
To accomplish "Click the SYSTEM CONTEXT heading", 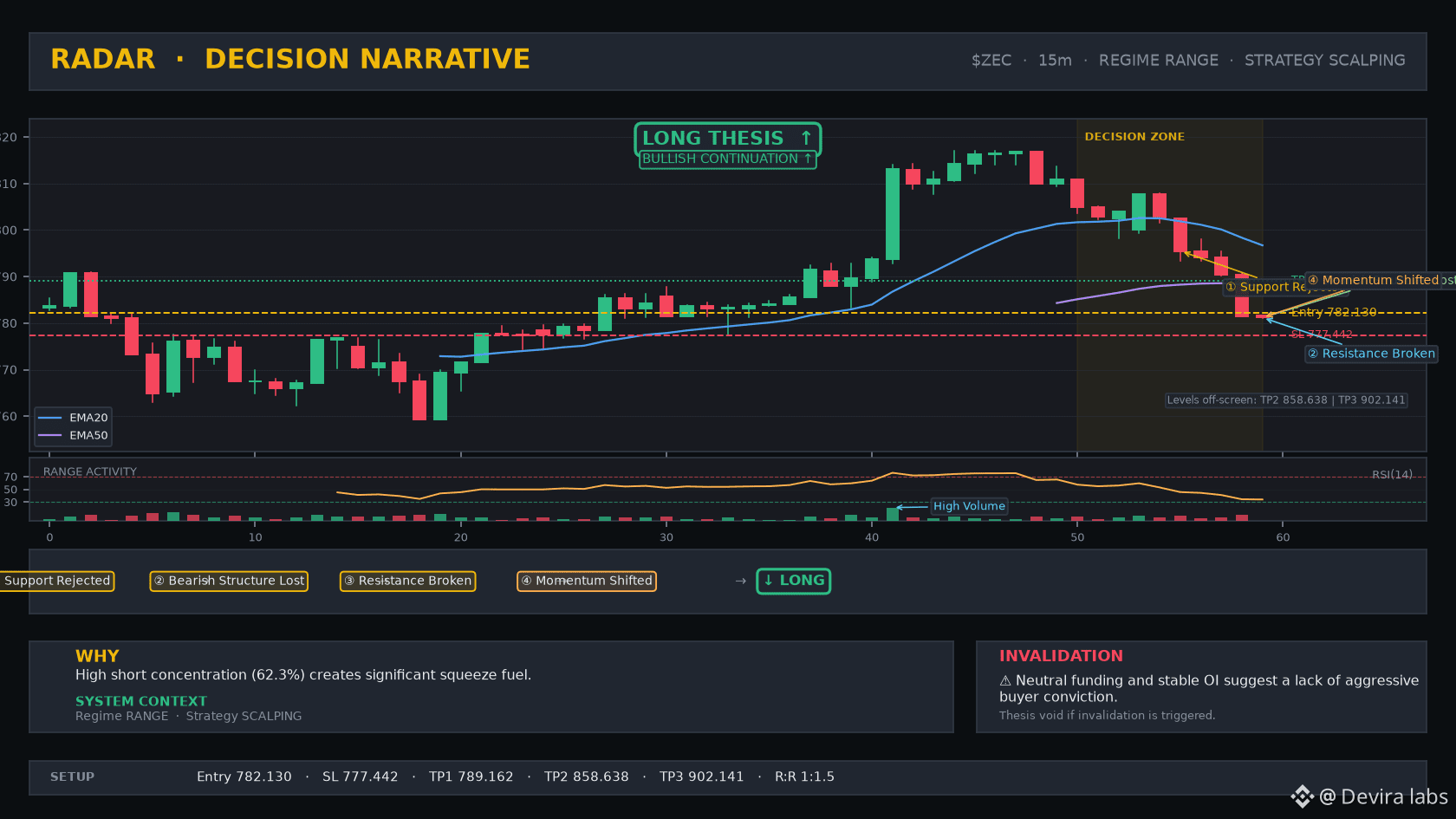I will point(141,701).
